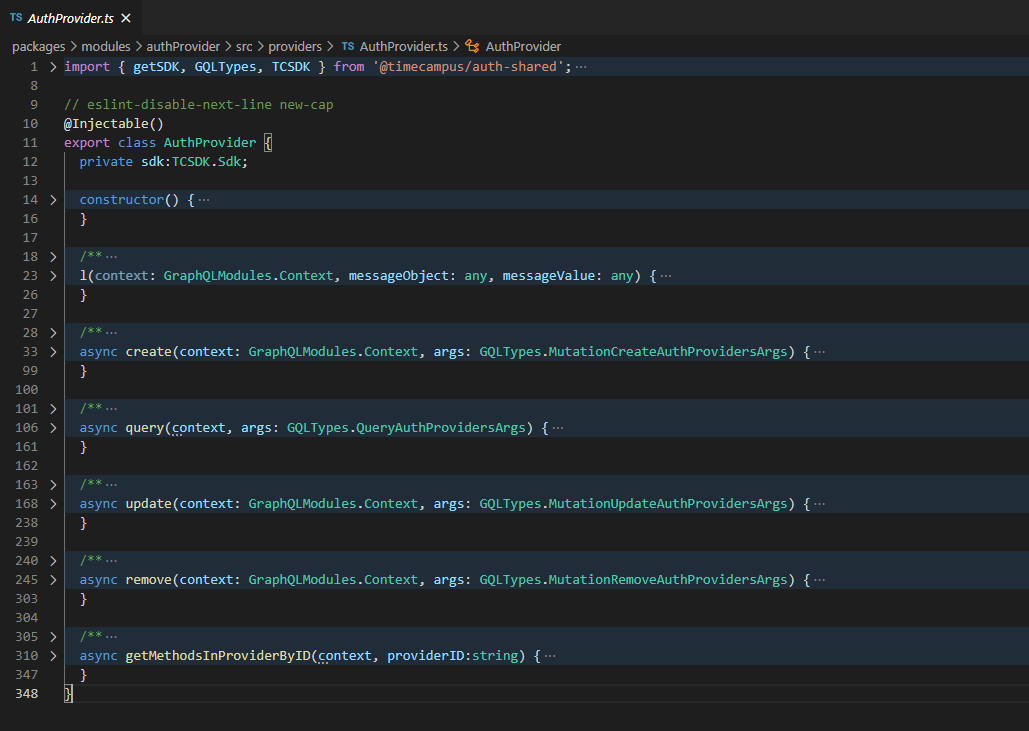Screen dimensions: 1029x731
Task: Click the ellipsis after the remove method signature
Action: click(818, 579)
